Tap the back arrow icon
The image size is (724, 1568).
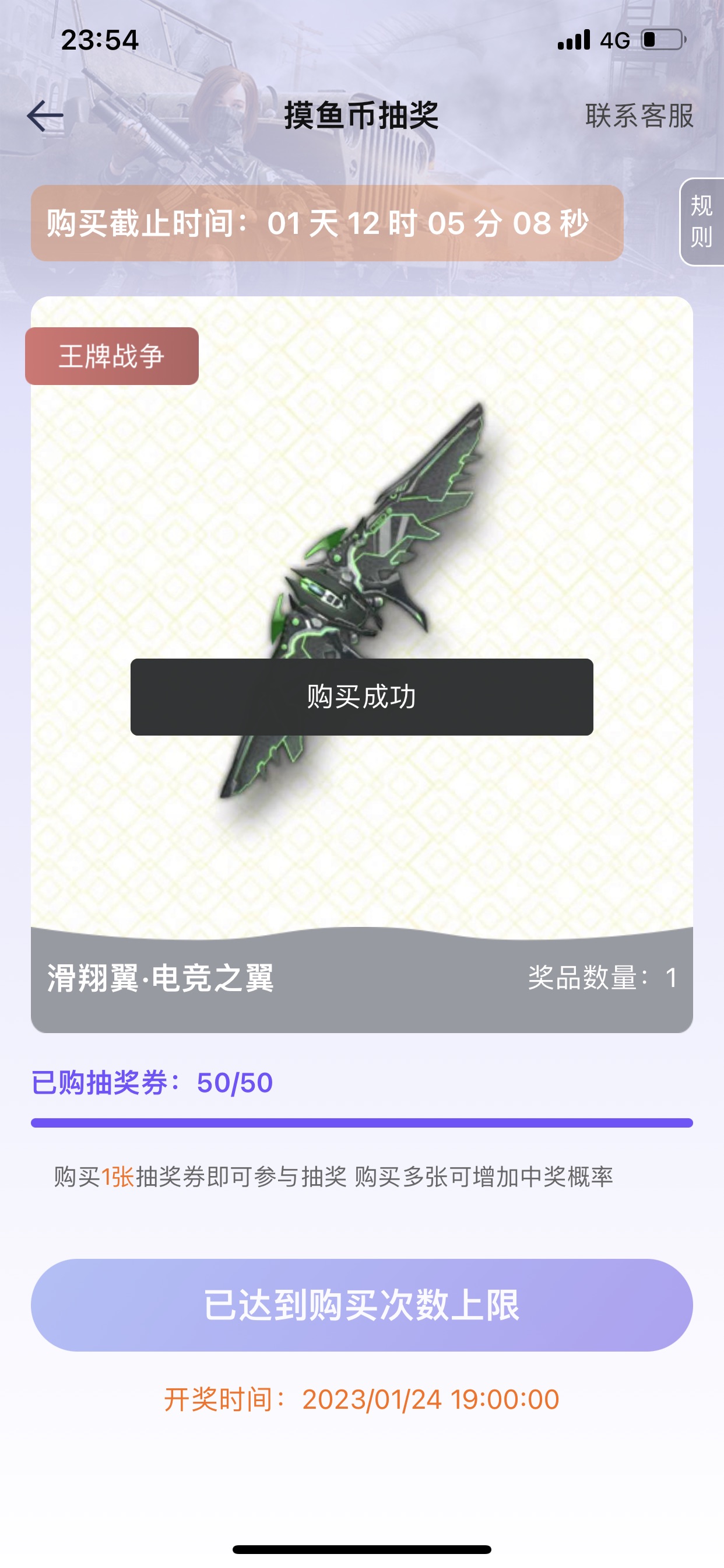click(x=45, y=116)
